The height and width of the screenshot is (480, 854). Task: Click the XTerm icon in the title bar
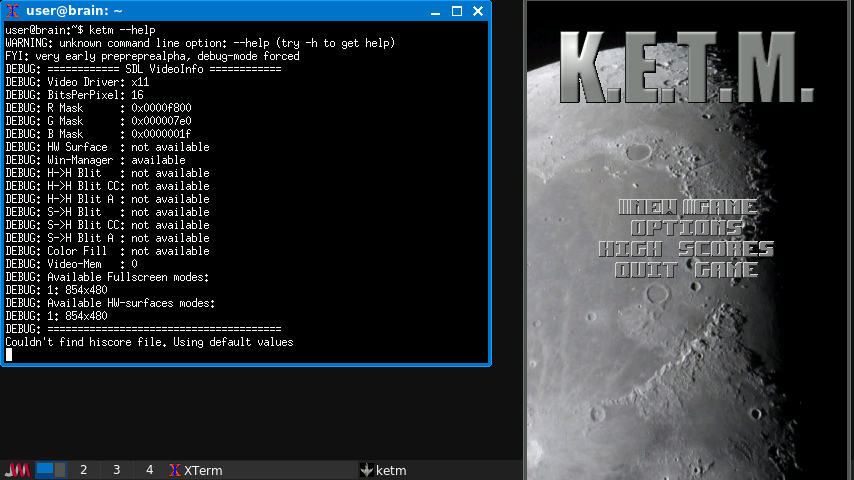(12, 11)
